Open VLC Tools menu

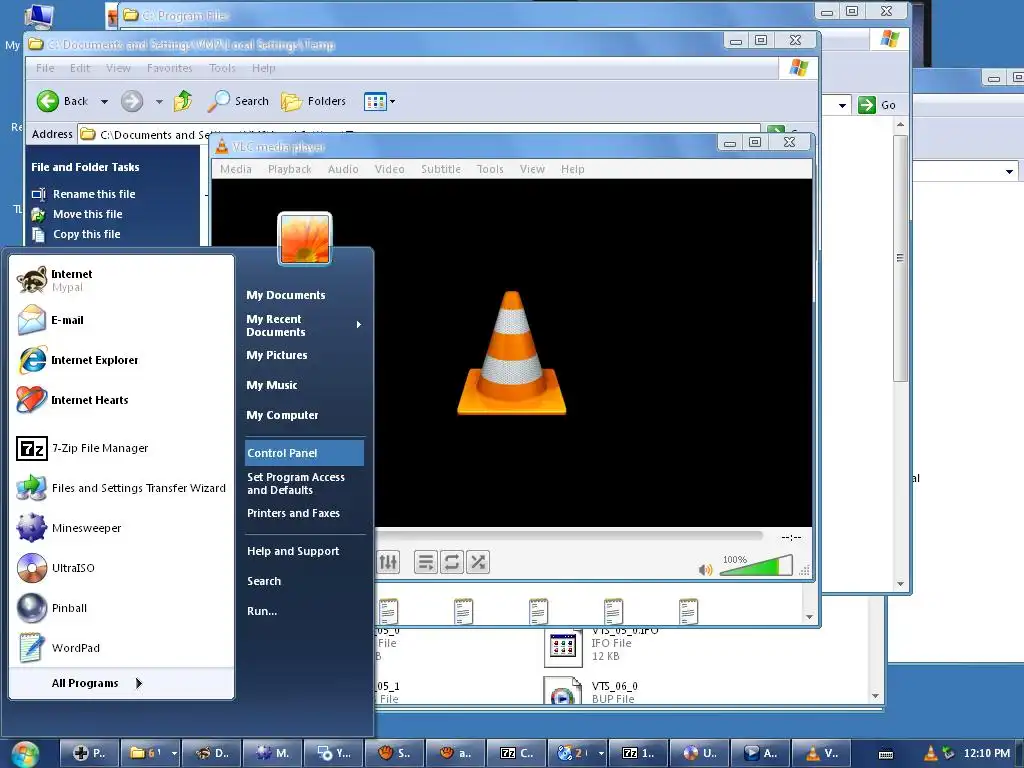pyautogui.click(x=490, y=169)
